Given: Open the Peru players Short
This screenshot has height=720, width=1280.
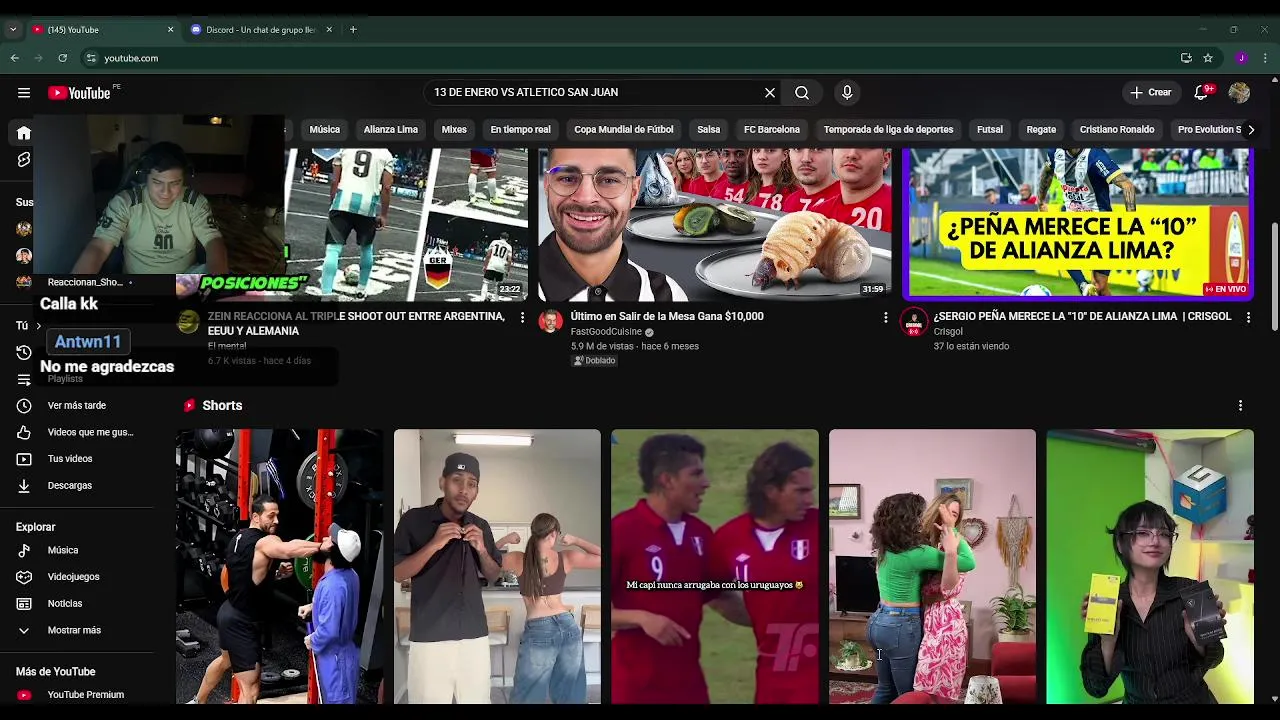Looking at the screenshot, I should tap(714, 567).
